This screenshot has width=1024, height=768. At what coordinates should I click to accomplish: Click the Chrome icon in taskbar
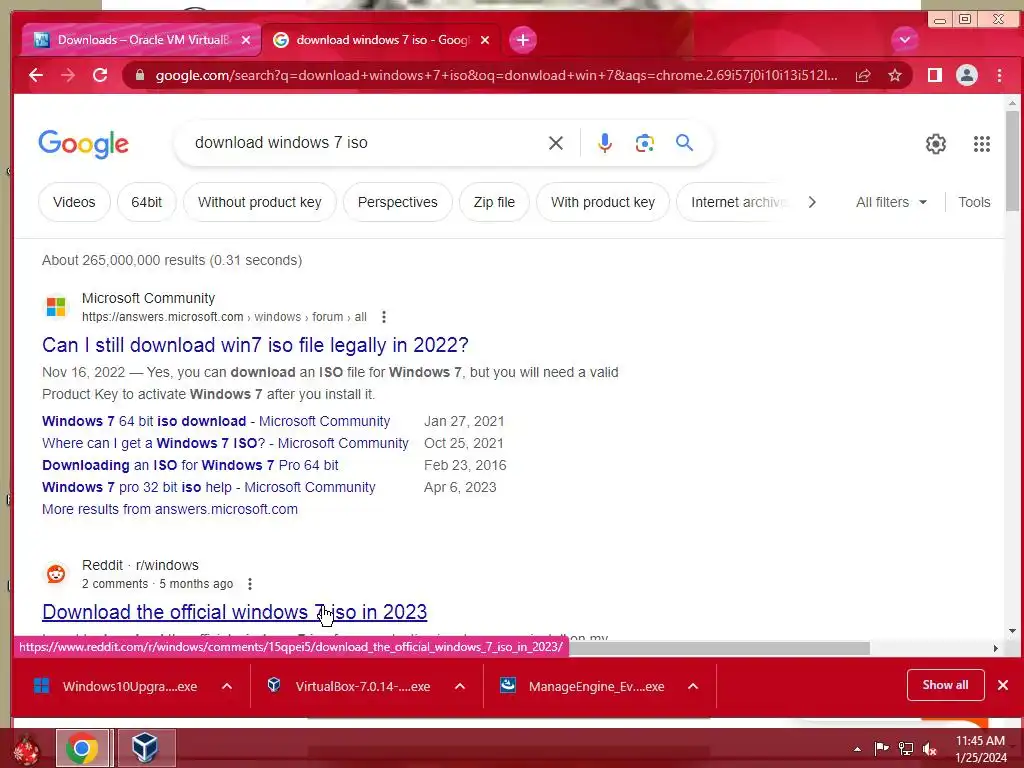tap(82, 748)
